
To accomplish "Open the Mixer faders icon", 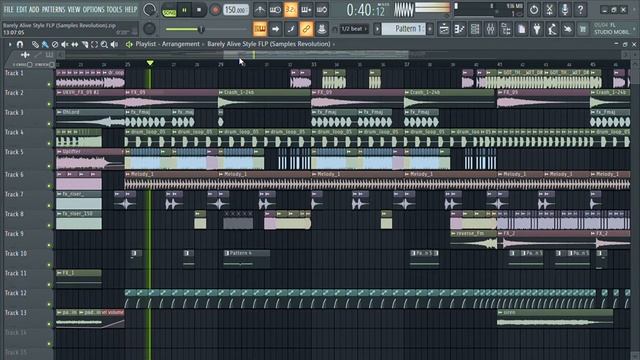I will (x=491, y=29).
